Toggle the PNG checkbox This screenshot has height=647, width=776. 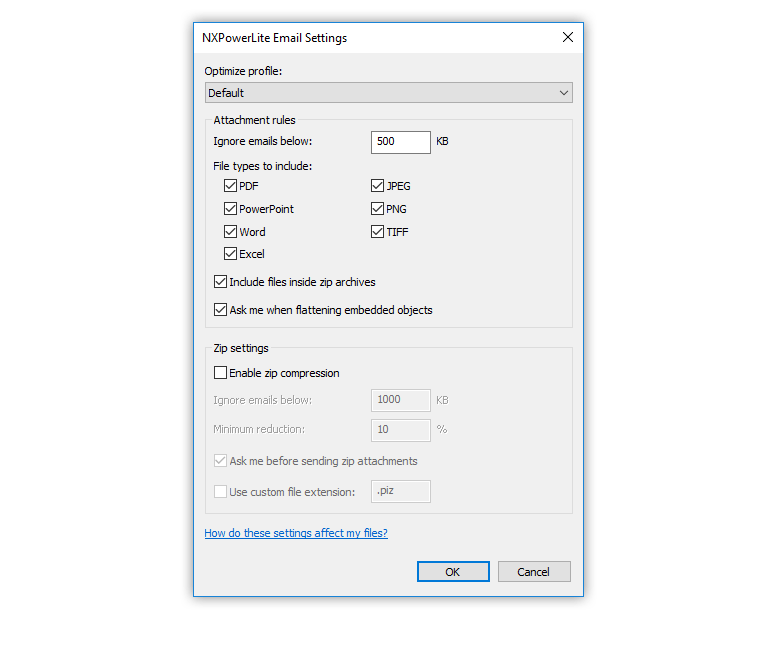[377, 209]
